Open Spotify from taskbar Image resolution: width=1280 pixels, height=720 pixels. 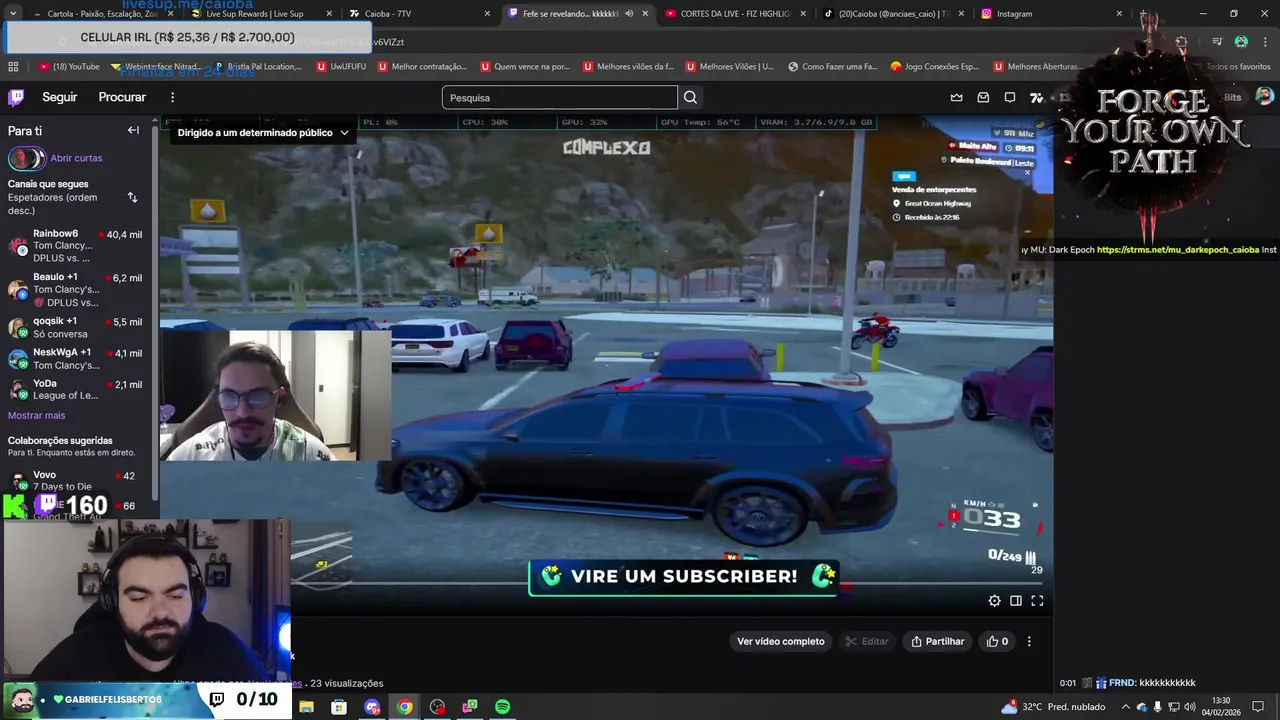[x=502, y=707]
